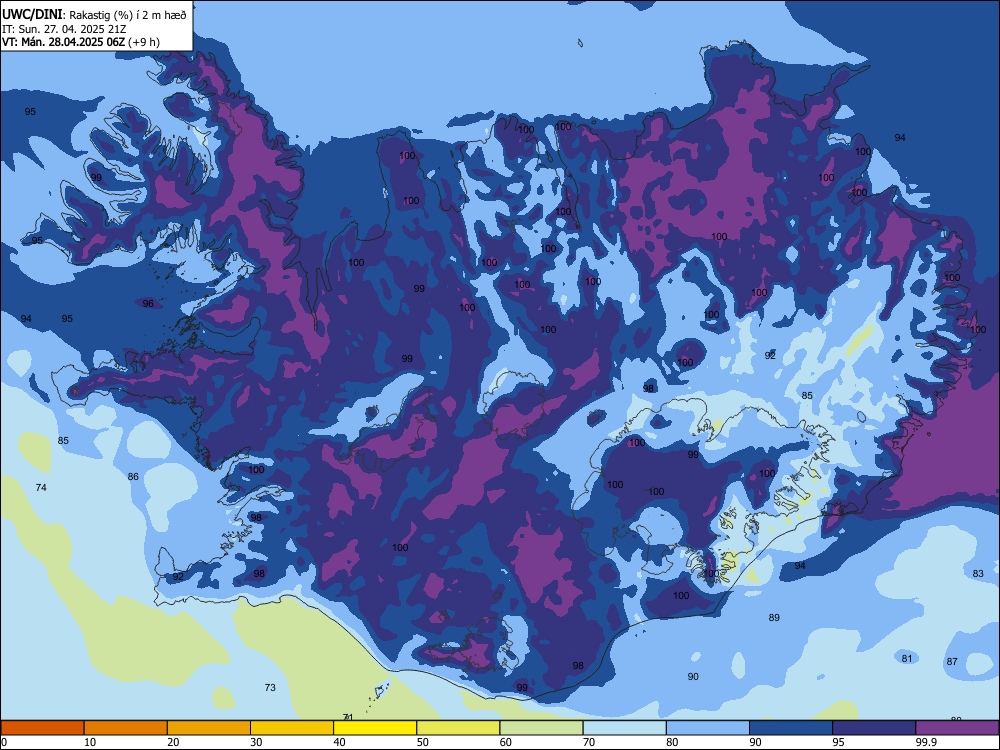The height and width of the screenshot is (750, 1000).
Task: Click the 'UWC/DINI' title text
Action: coord(32,14)
